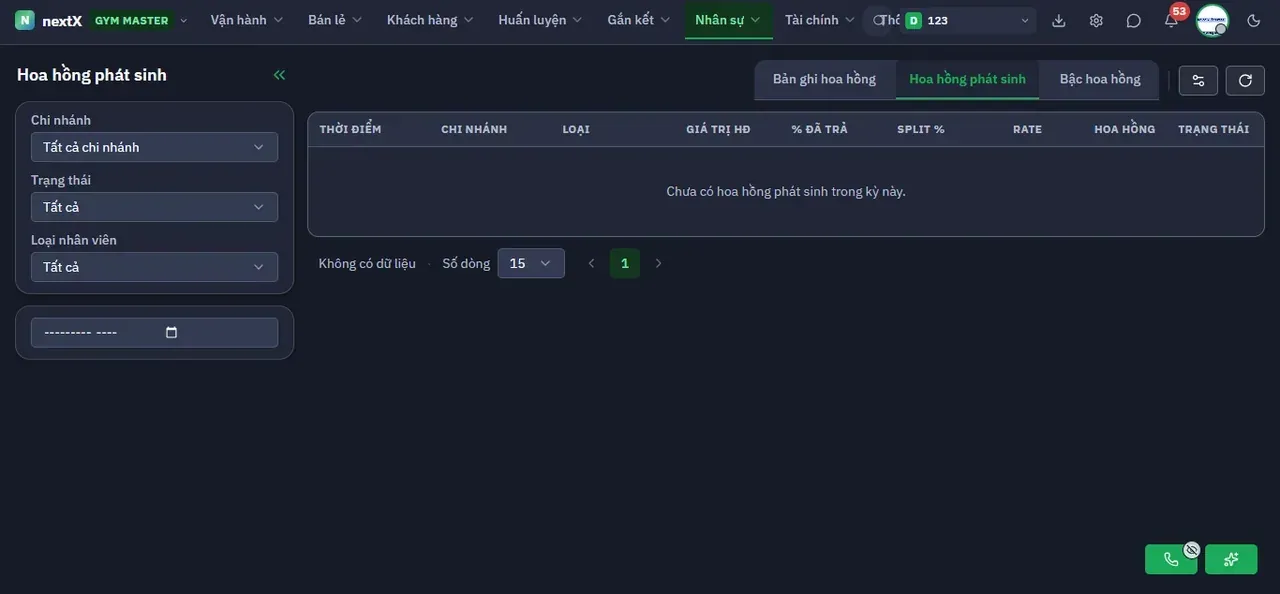Click the muted badge on phone button
The height and width of the screenshot is (594, 1280).
1191,549
